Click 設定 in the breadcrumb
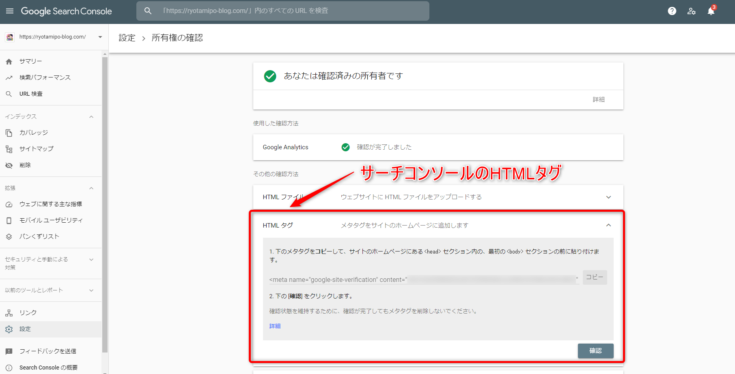 pyautogui.click(x=127, y=38)
